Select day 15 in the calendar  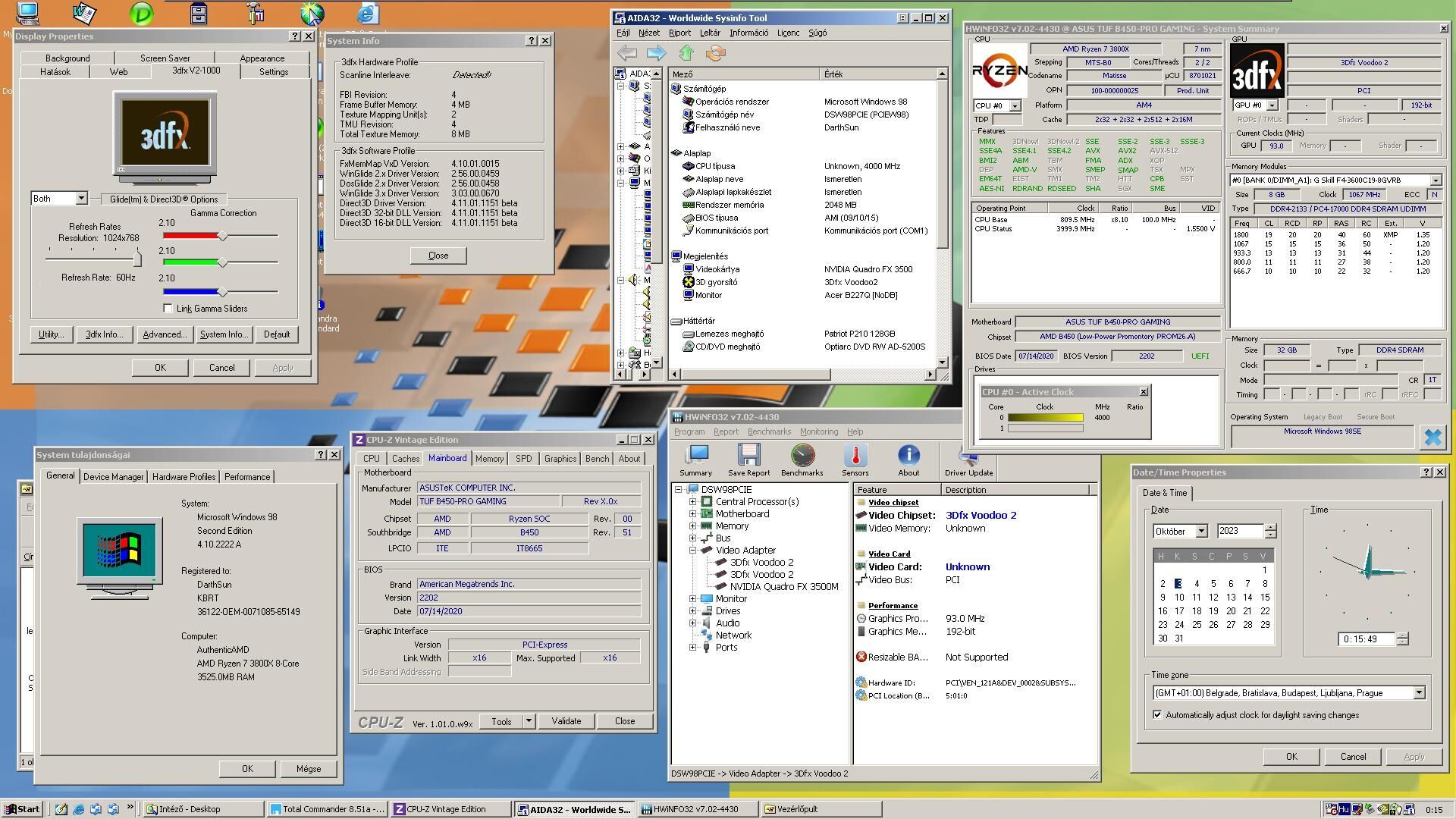pyautogui.click(x=1264, y=598)
